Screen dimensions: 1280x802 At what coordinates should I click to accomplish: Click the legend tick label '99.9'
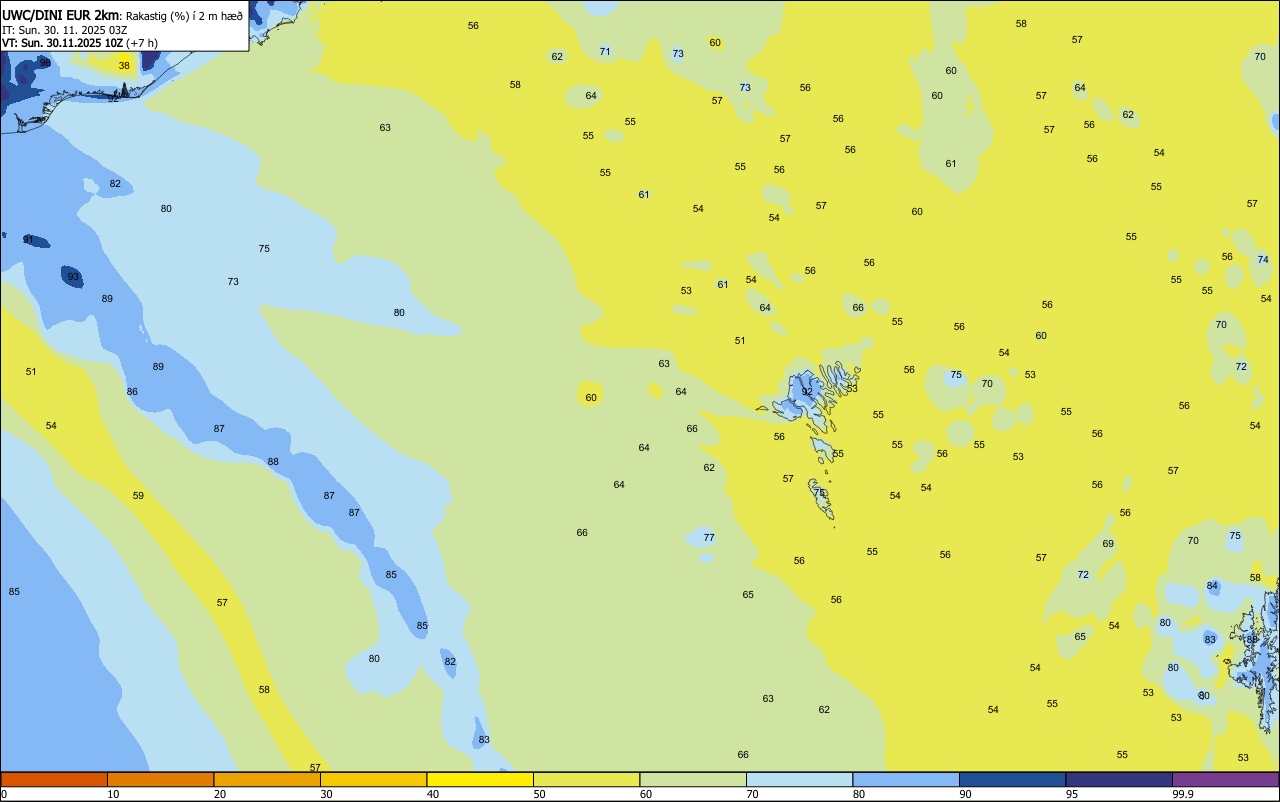1183,794
